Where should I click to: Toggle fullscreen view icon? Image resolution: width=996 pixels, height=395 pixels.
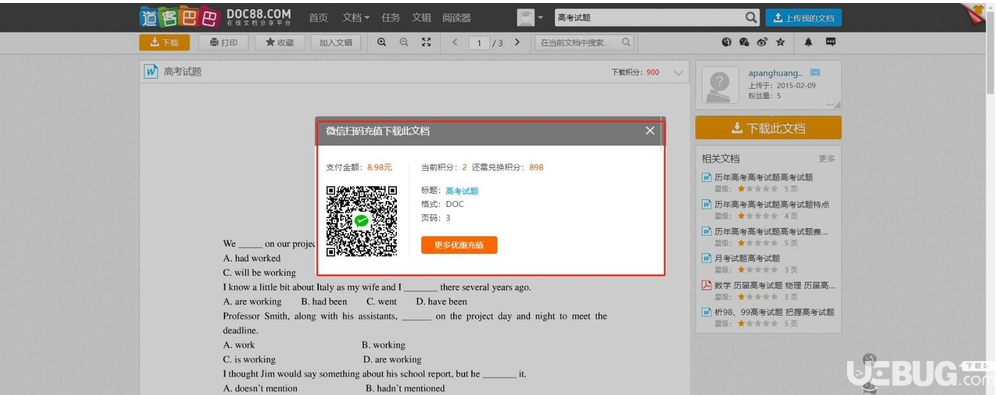click(426, 42)
